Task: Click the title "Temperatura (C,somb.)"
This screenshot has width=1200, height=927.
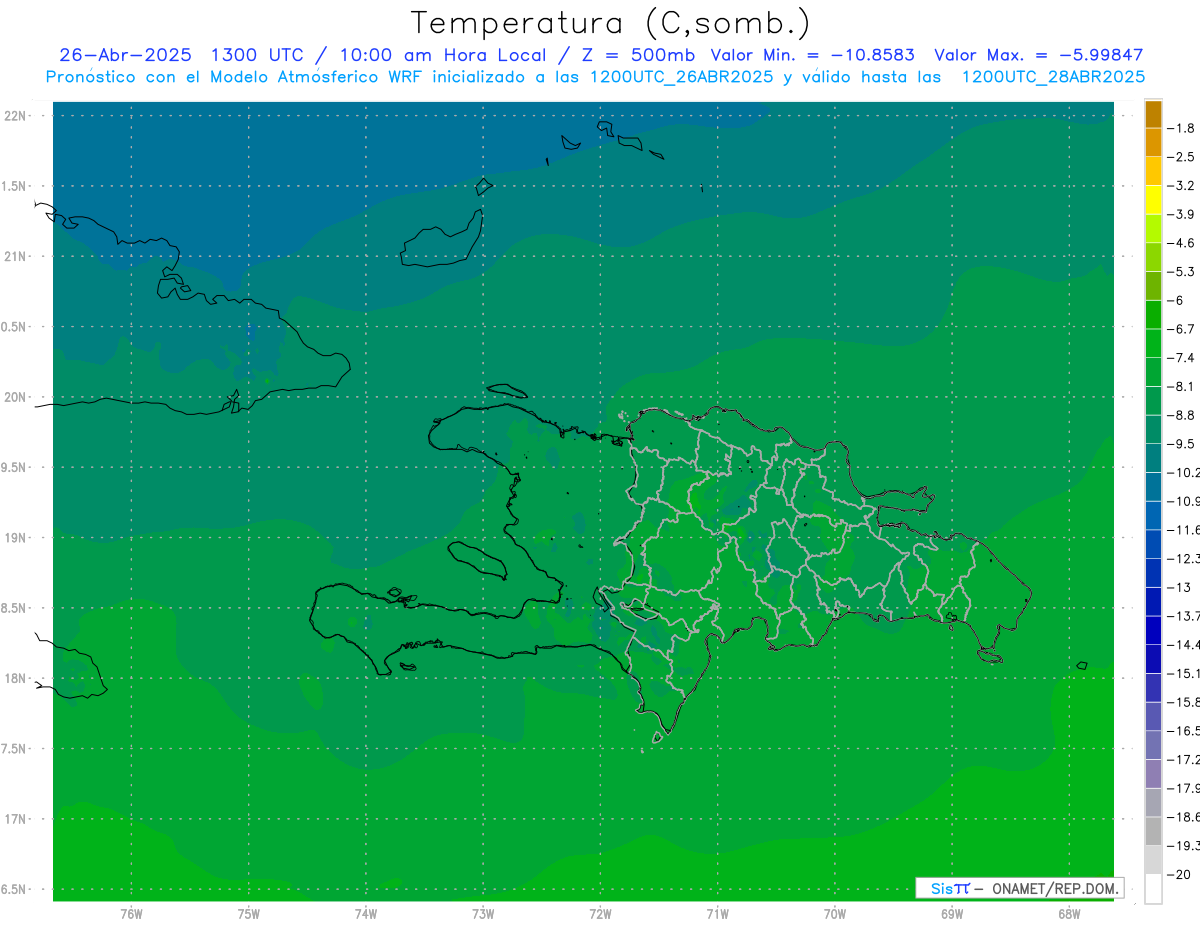Action: tap(610, 24)
